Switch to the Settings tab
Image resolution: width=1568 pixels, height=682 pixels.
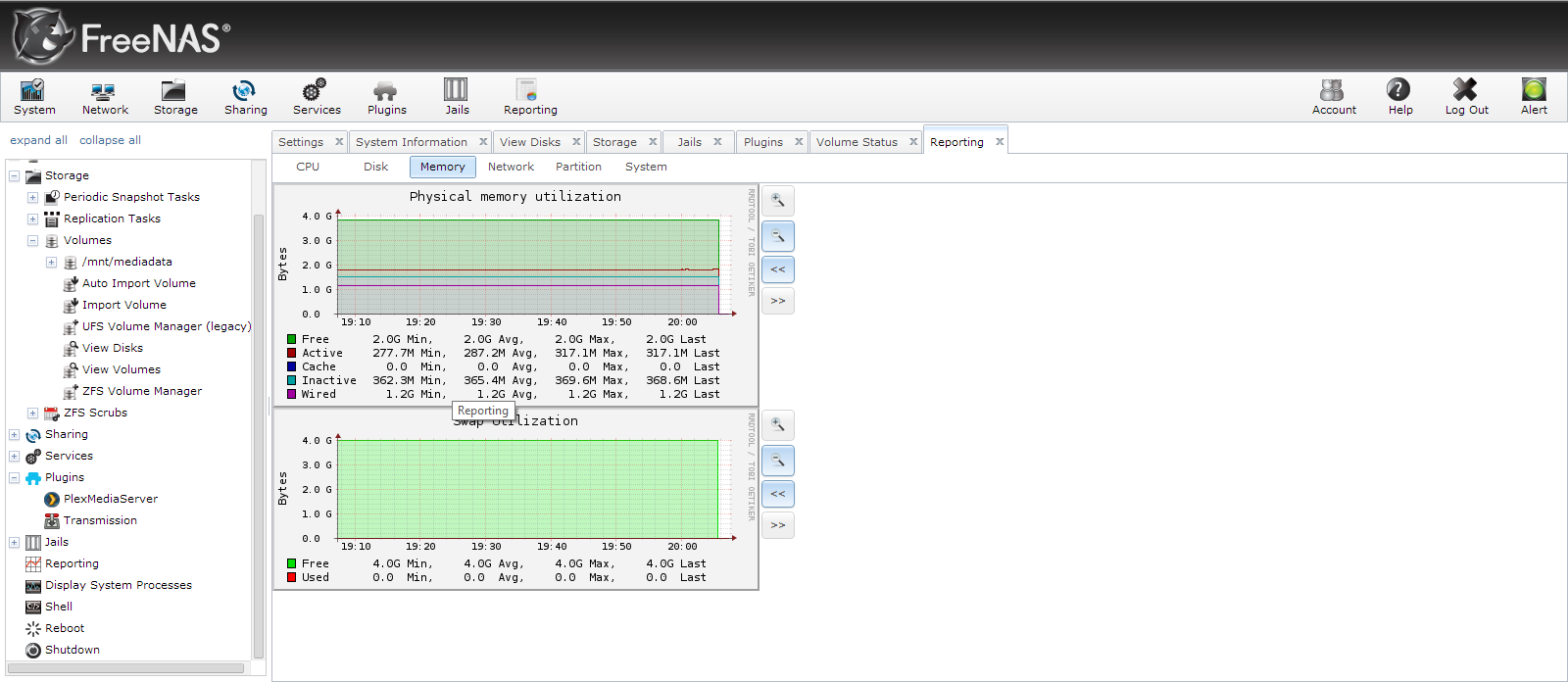coord(301,142)
